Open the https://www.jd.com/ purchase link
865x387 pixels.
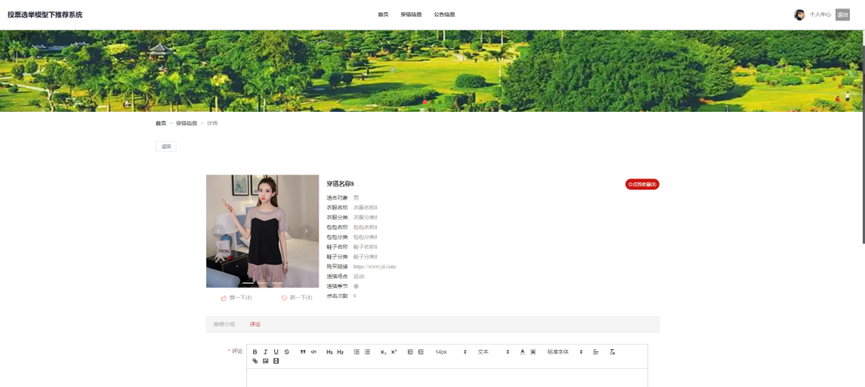(x=375, y=267)
